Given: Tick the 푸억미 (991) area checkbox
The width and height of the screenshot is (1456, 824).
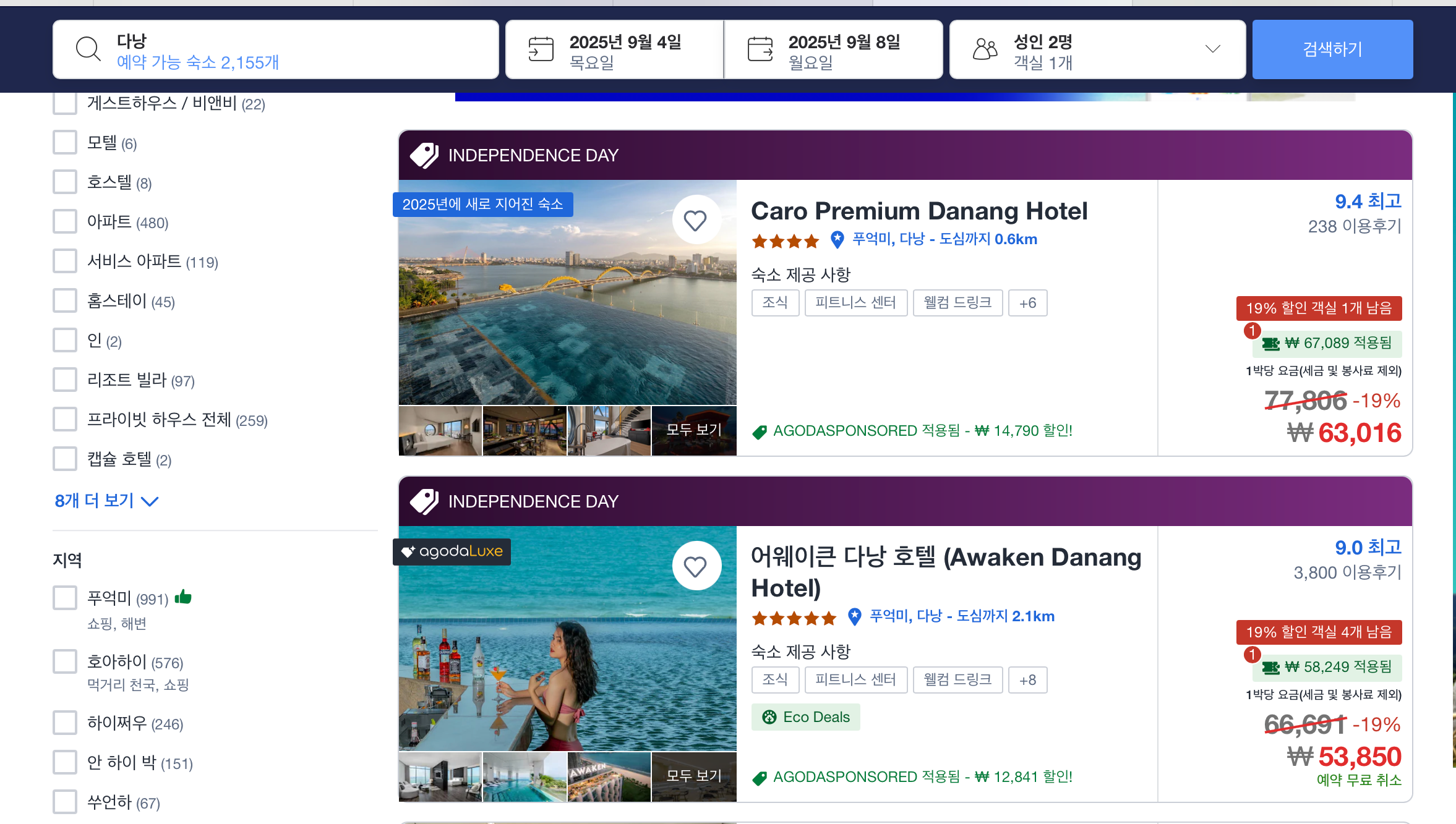Looking at the screenshot, I should [x=65, y=598].
